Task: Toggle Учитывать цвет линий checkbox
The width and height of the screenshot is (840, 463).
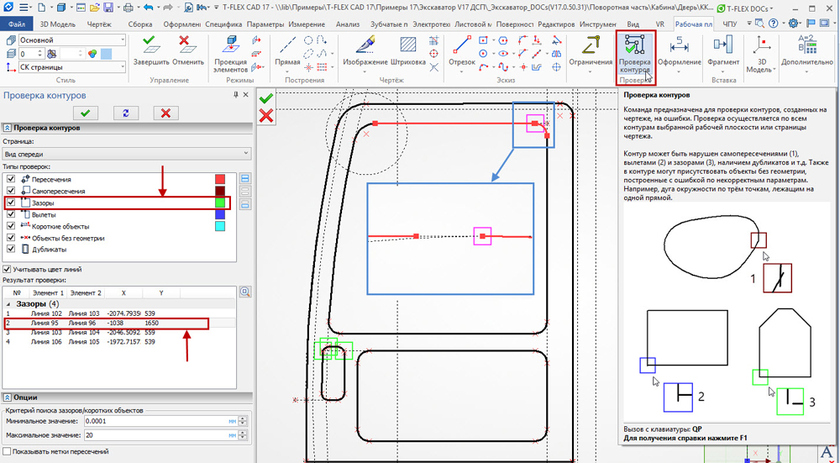Action: [x=9, y=269]
